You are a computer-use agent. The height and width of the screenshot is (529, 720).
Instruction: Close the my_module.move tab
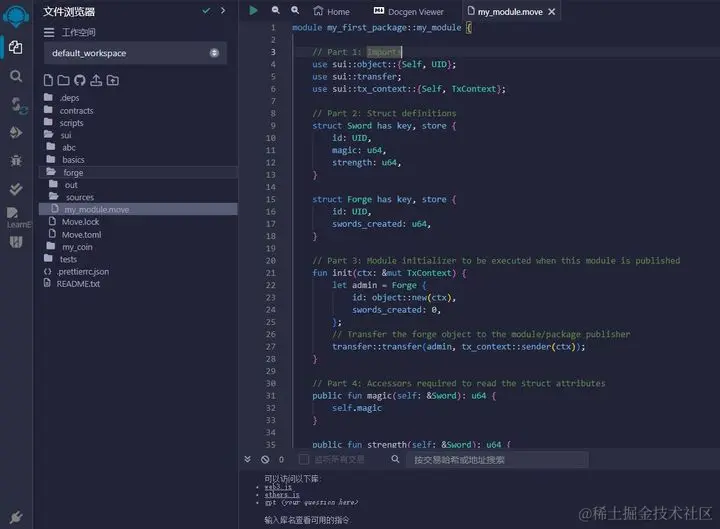552,11
